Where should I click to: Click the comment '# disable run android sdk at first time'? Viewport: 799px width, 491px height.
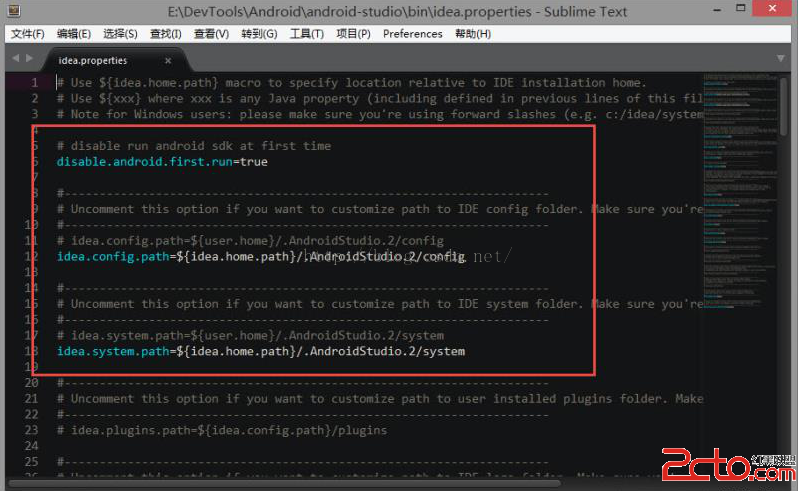click(194, 146)
